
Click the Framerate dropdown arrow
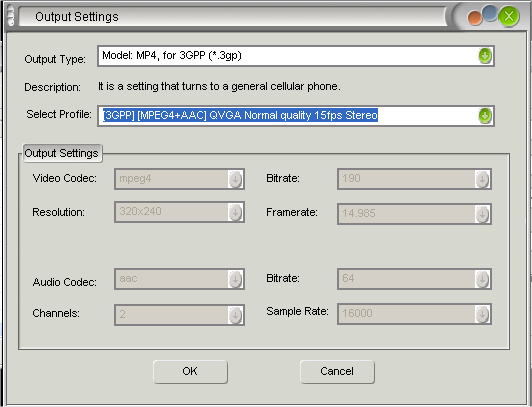point(482,214)
